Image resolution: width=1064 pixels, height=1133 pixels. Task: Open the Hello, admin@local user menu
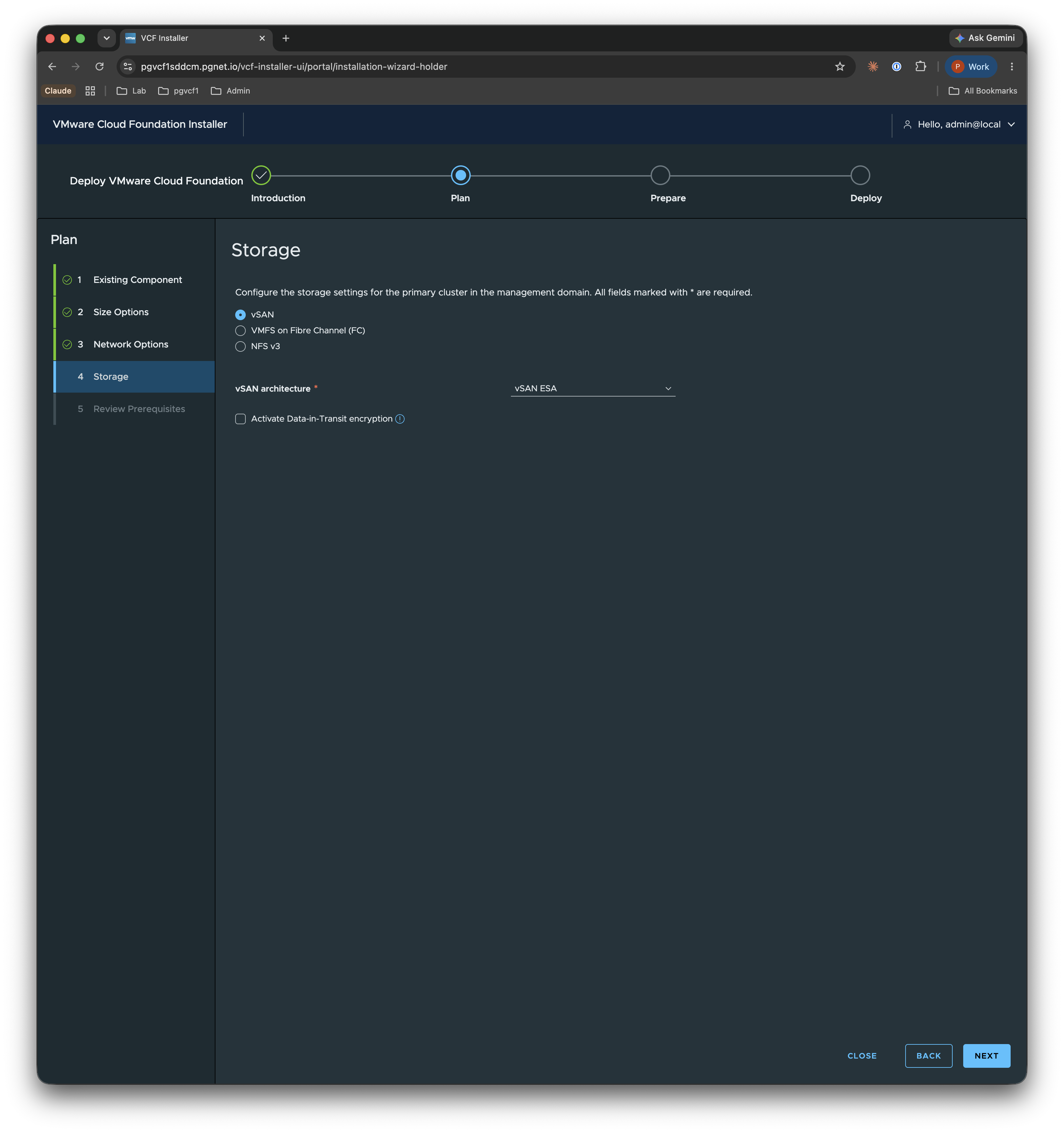(x=959, y=124)
